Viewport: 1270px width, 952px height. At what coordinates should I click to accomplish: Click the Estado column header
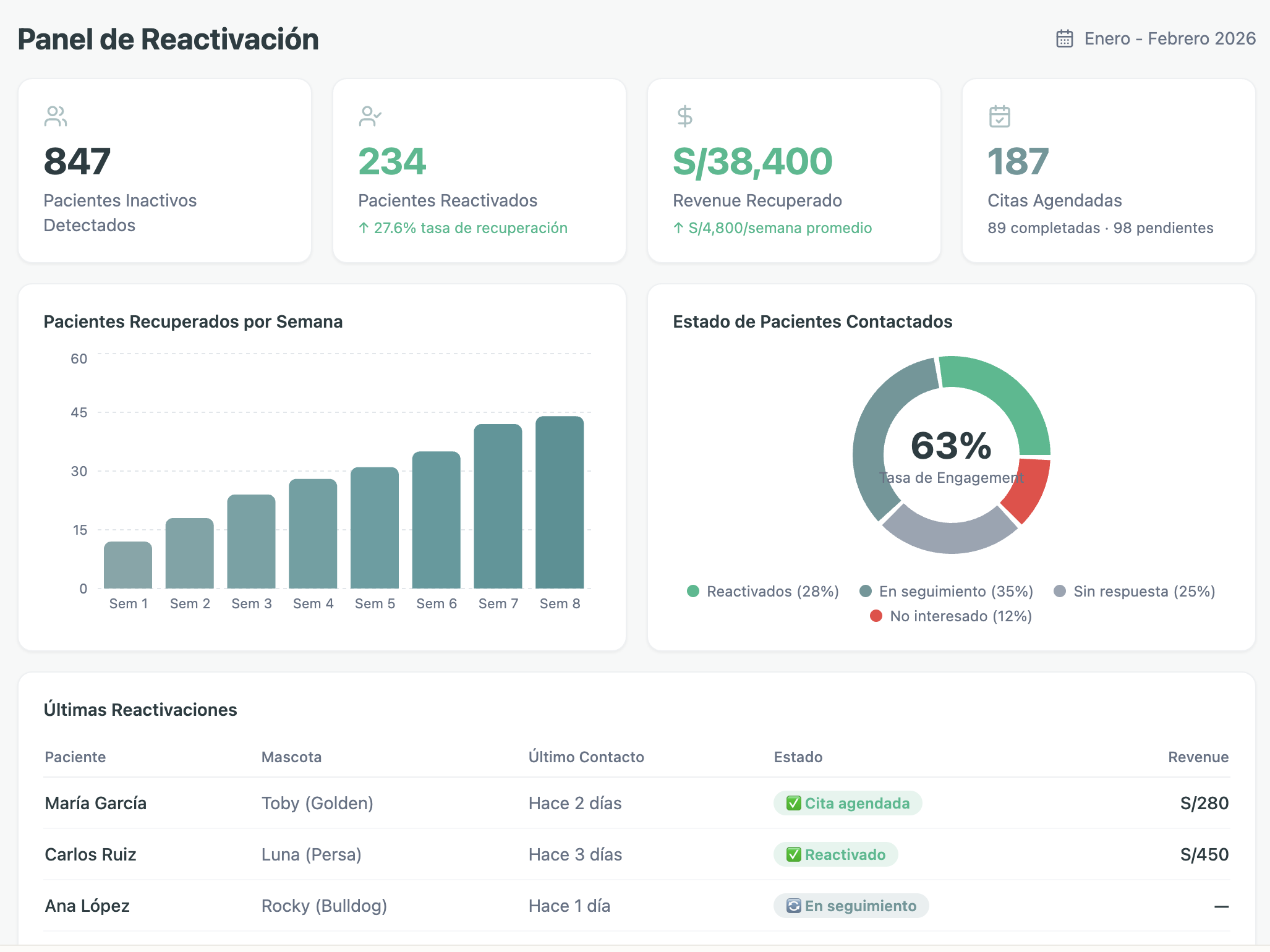point(798,757)
